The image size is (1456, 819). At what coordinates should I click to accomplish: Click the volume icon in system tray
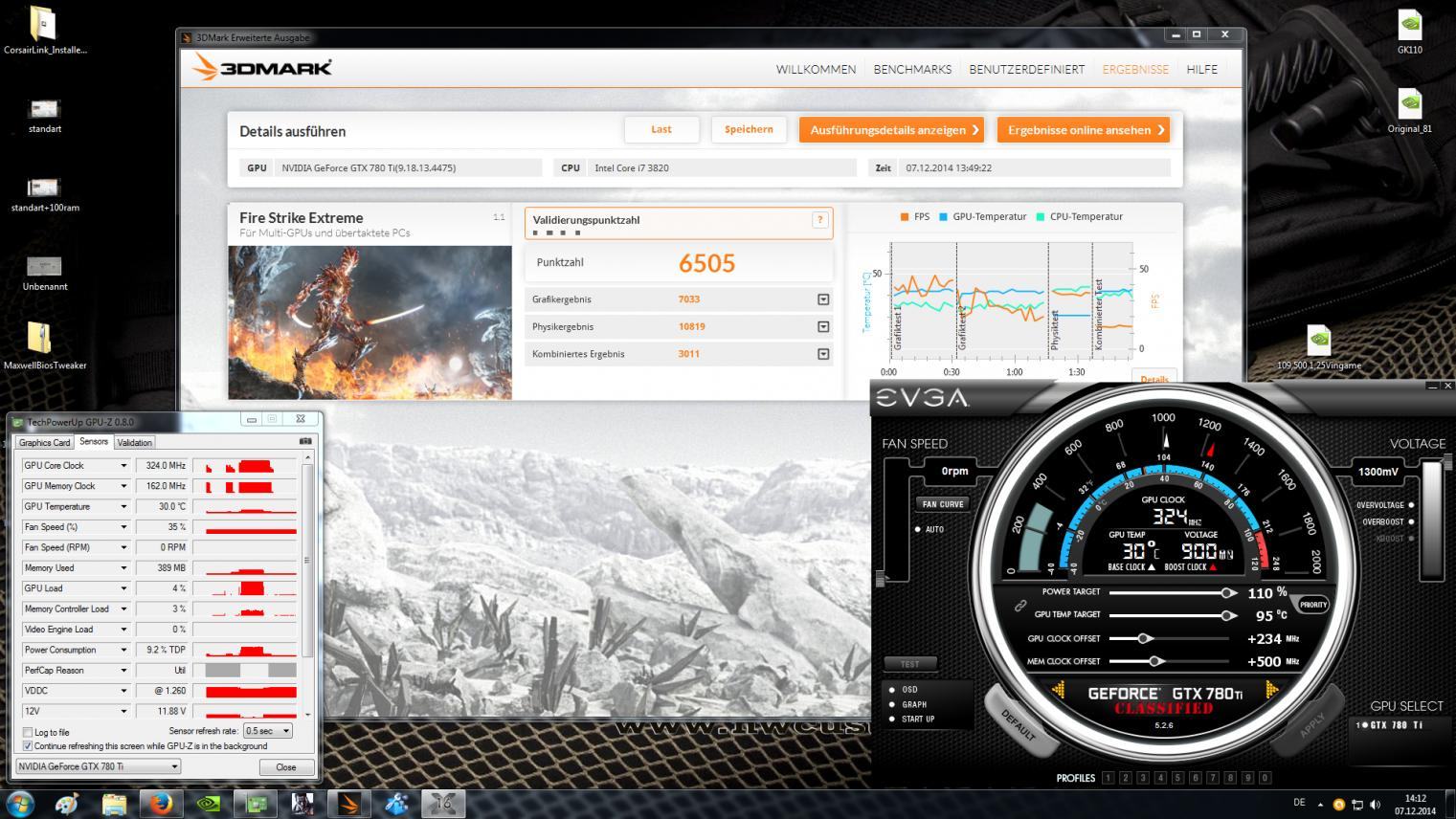(1375, 805)
